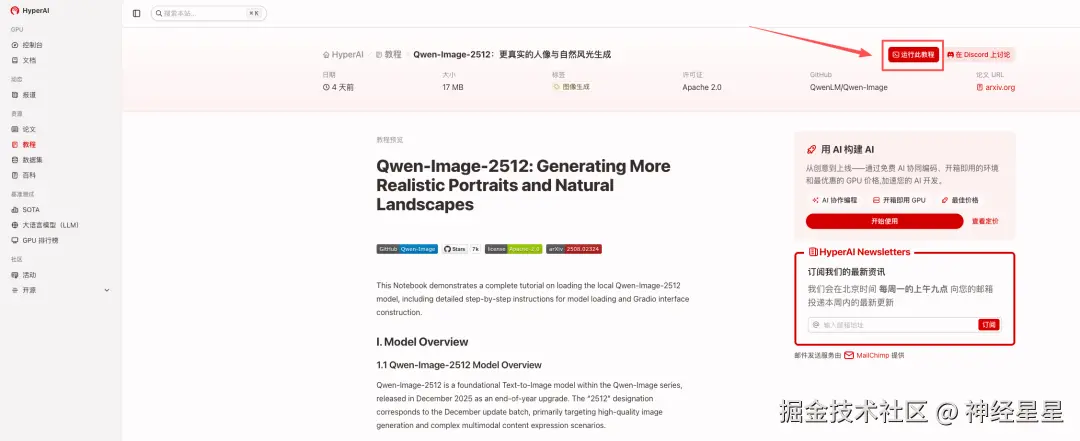Click the home icon in breadcrumb
This screenshot has width=1080, height=441.
pyautogui.click(x=326, y=54)
